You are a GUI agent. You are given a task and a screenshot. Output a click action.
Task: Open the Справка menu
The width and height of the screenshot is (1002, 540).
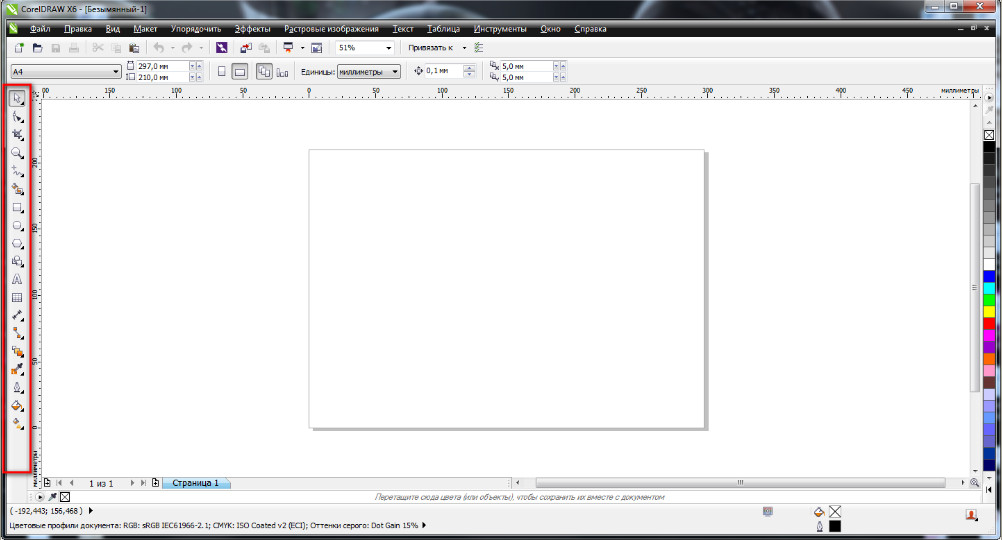[x=590, y=29]
